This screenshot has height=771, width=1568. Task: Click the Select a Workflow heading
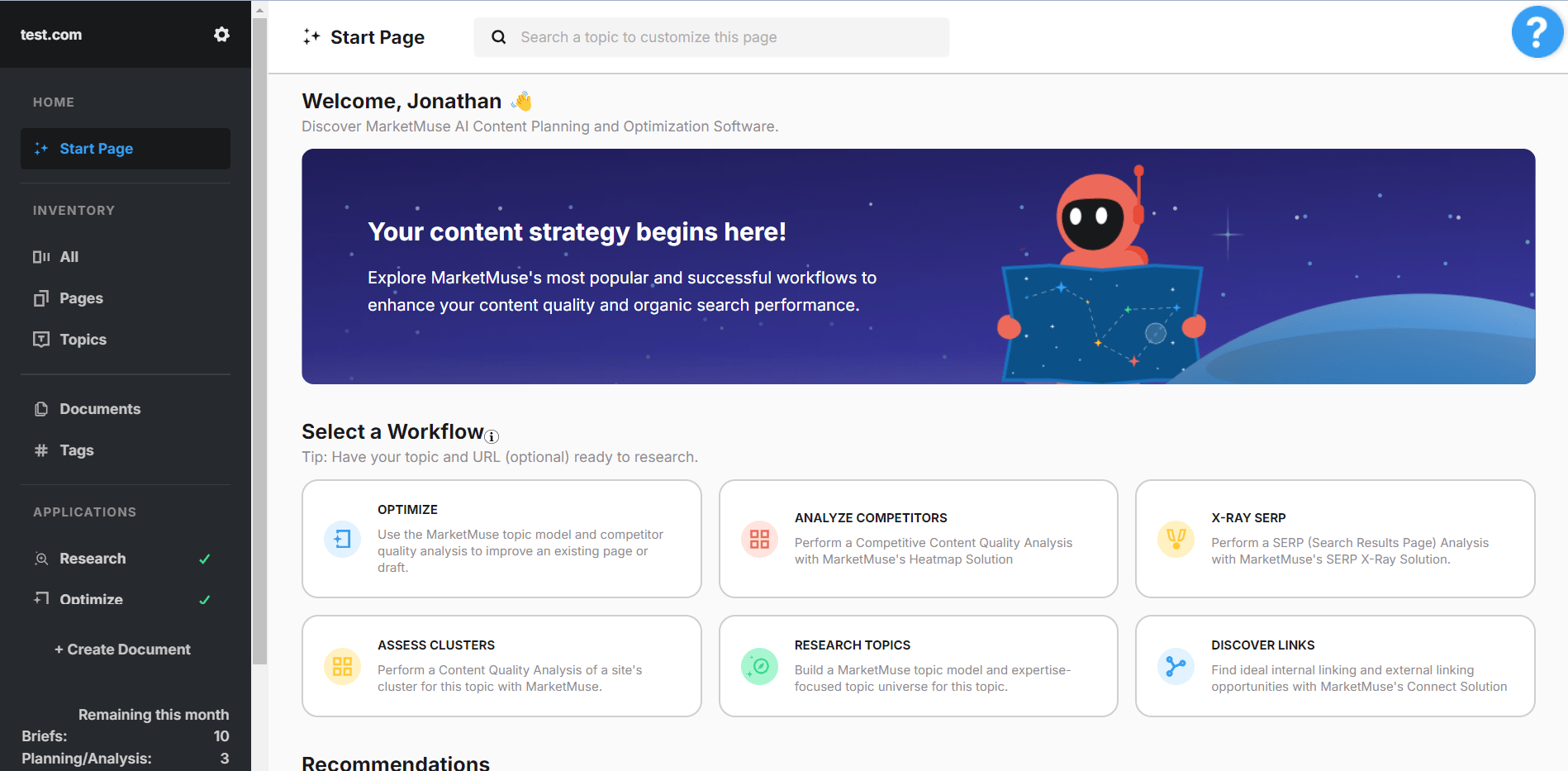click(x=392, y=431)
